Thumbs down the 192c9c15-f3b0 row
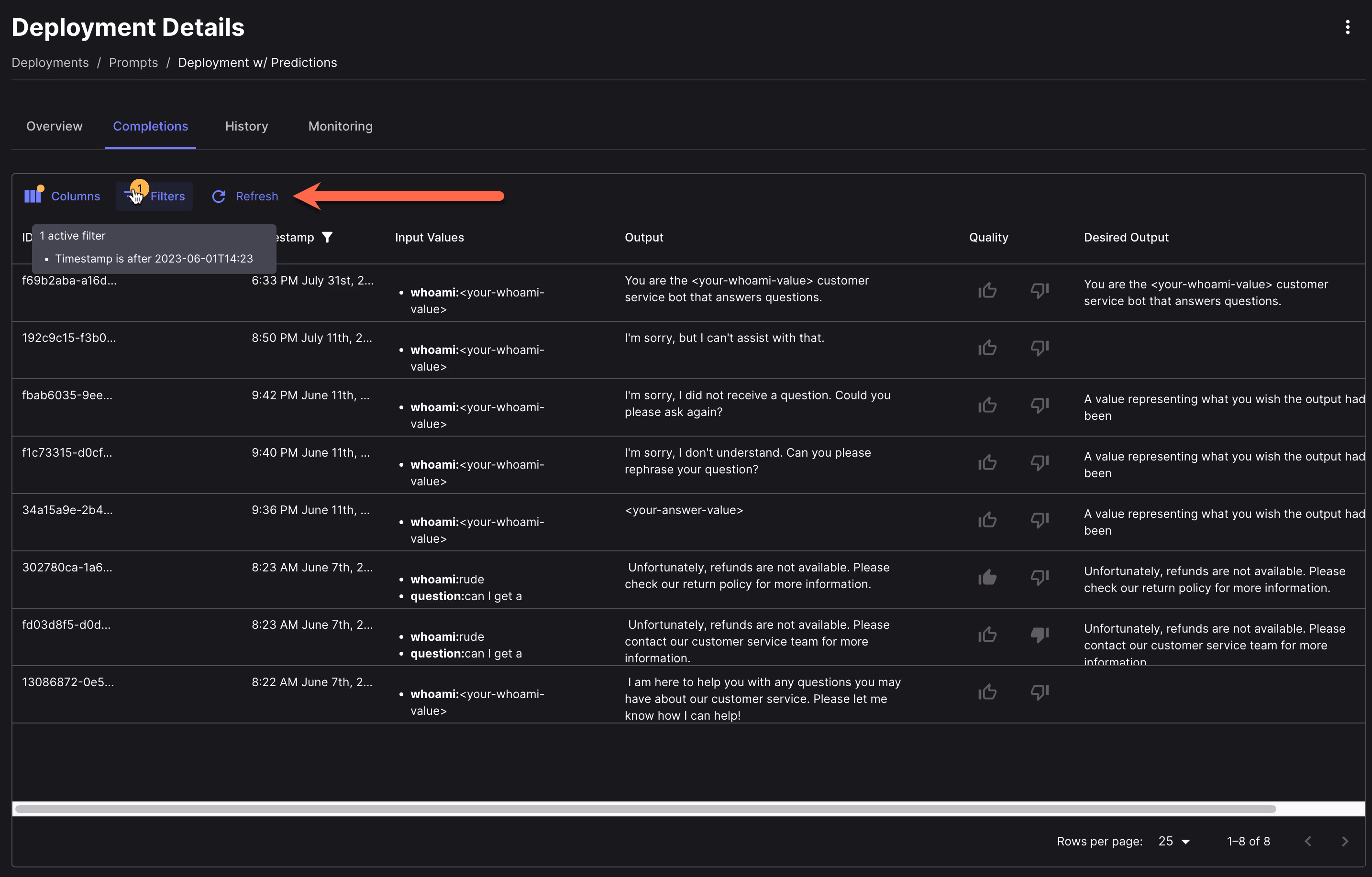Viewport: 1372px width, 877px height. (1039, 347)
